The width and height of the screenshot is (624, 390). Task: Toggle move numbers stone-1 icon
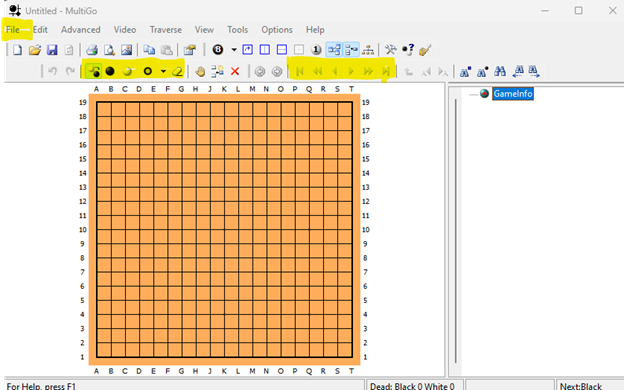click(316, 50)
